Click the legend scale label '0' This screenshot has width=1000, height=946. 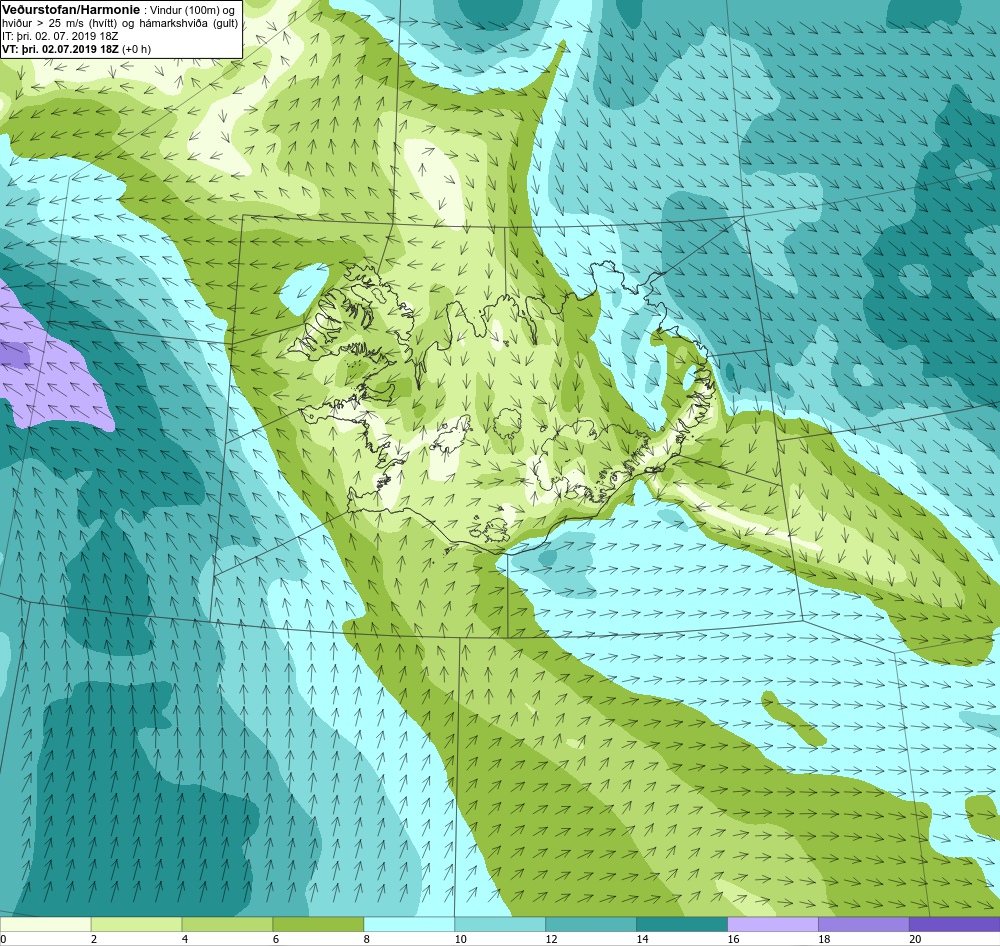[x=3, y=939]
